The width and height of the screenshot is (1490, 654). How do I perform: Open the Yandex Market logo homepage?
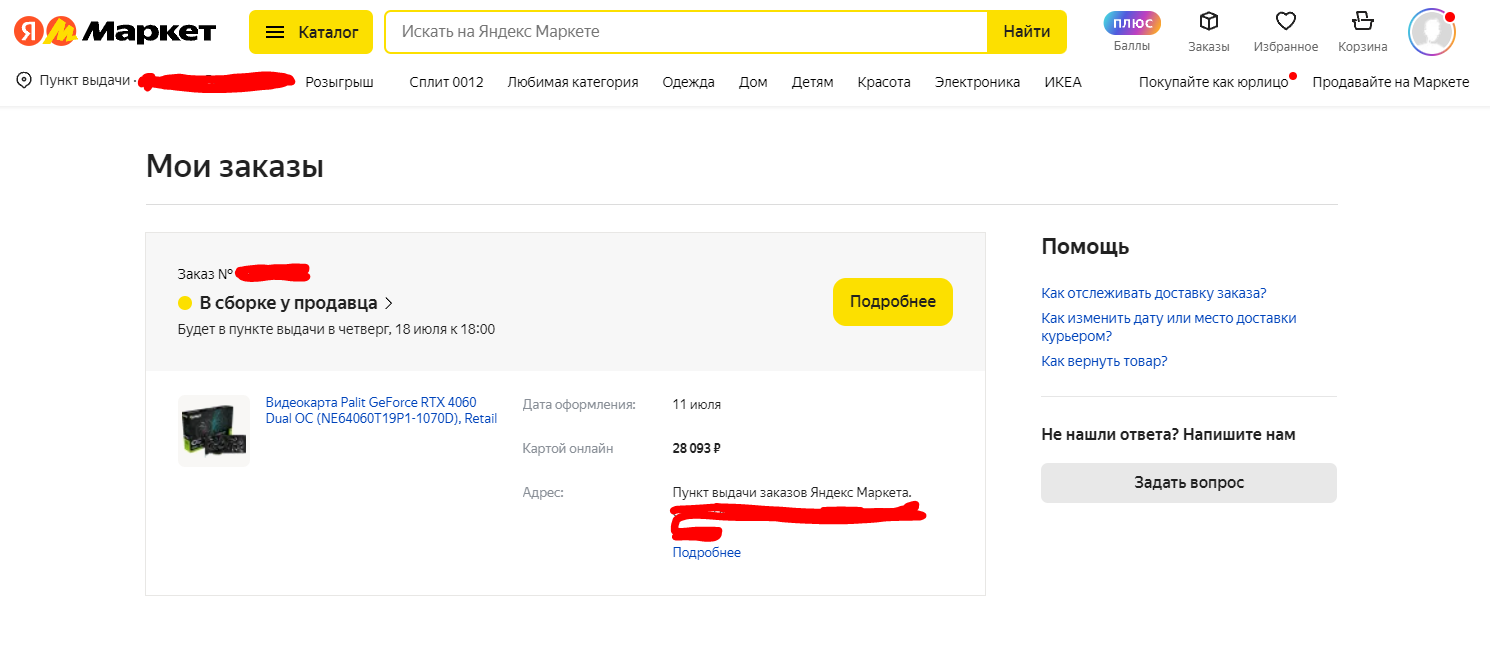115,32
